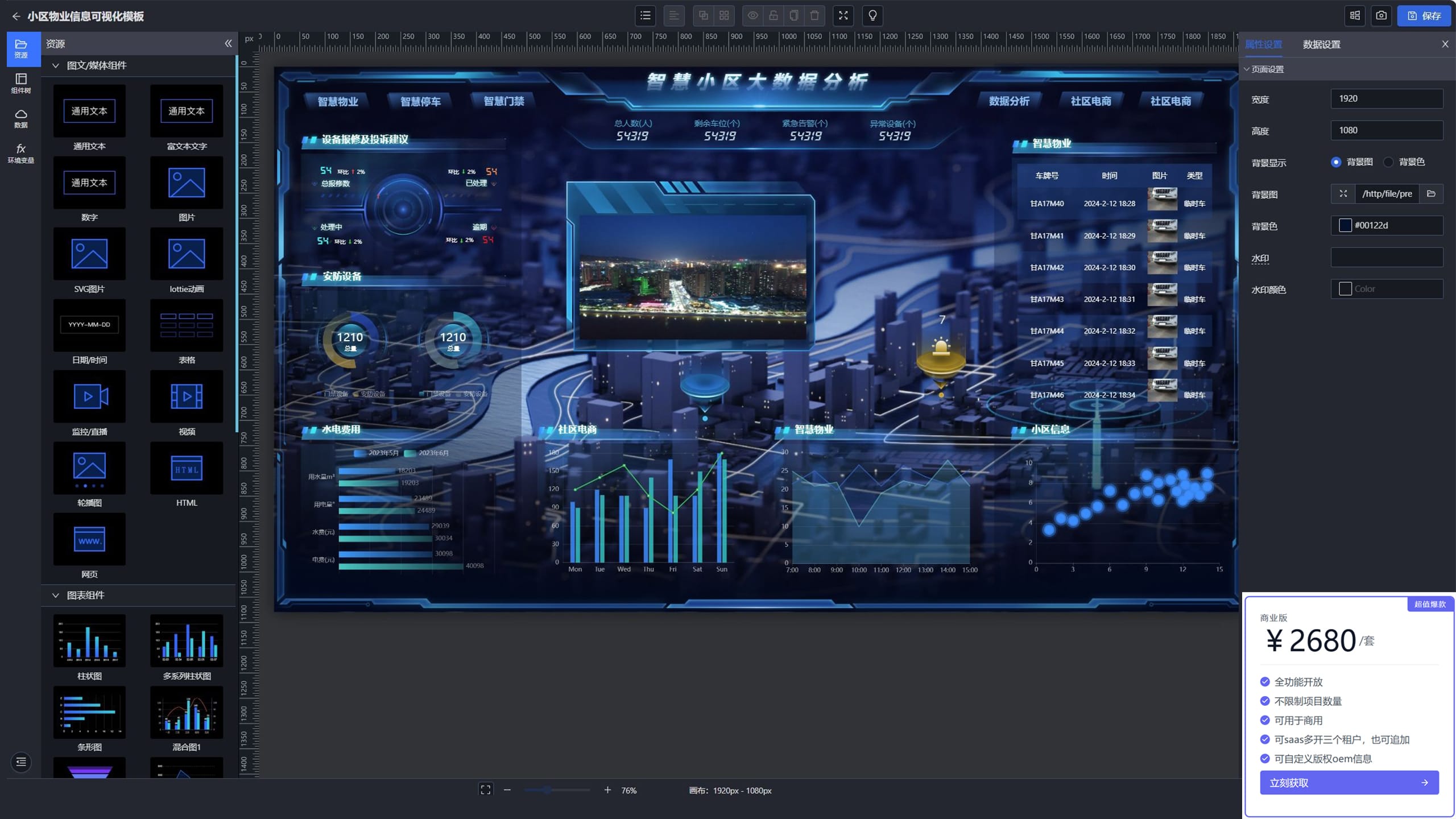Viewport: 1456px width, 819px height.
Task: Collapse the 图表组件 section
Action: 56,595
